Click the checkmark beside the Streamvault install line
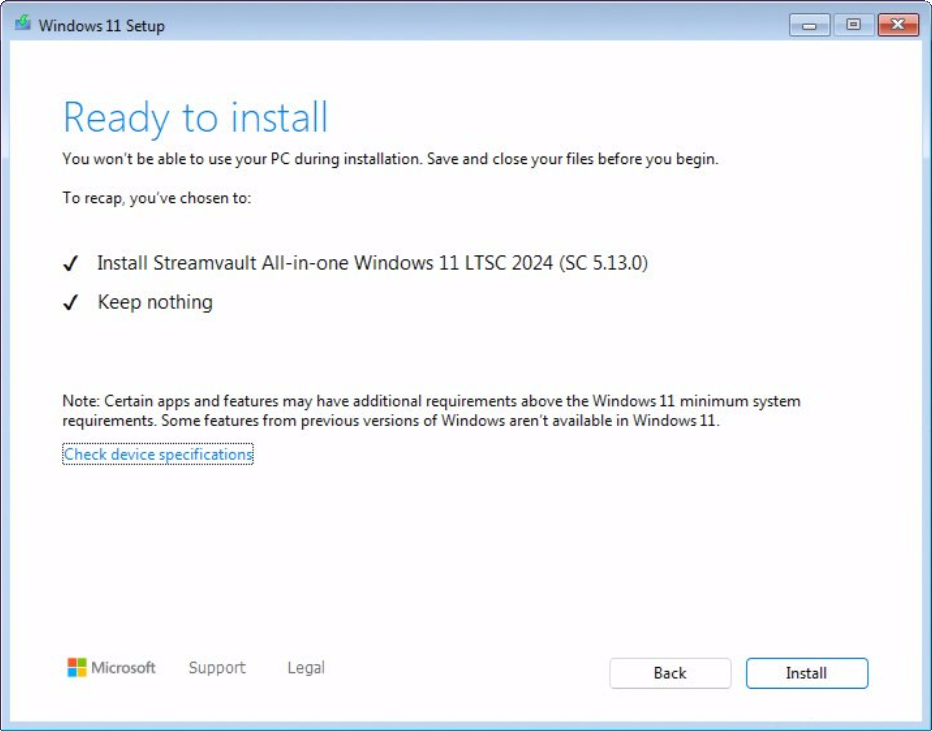Viewport: 932px width, 731px height. click(x=70, y=263)
